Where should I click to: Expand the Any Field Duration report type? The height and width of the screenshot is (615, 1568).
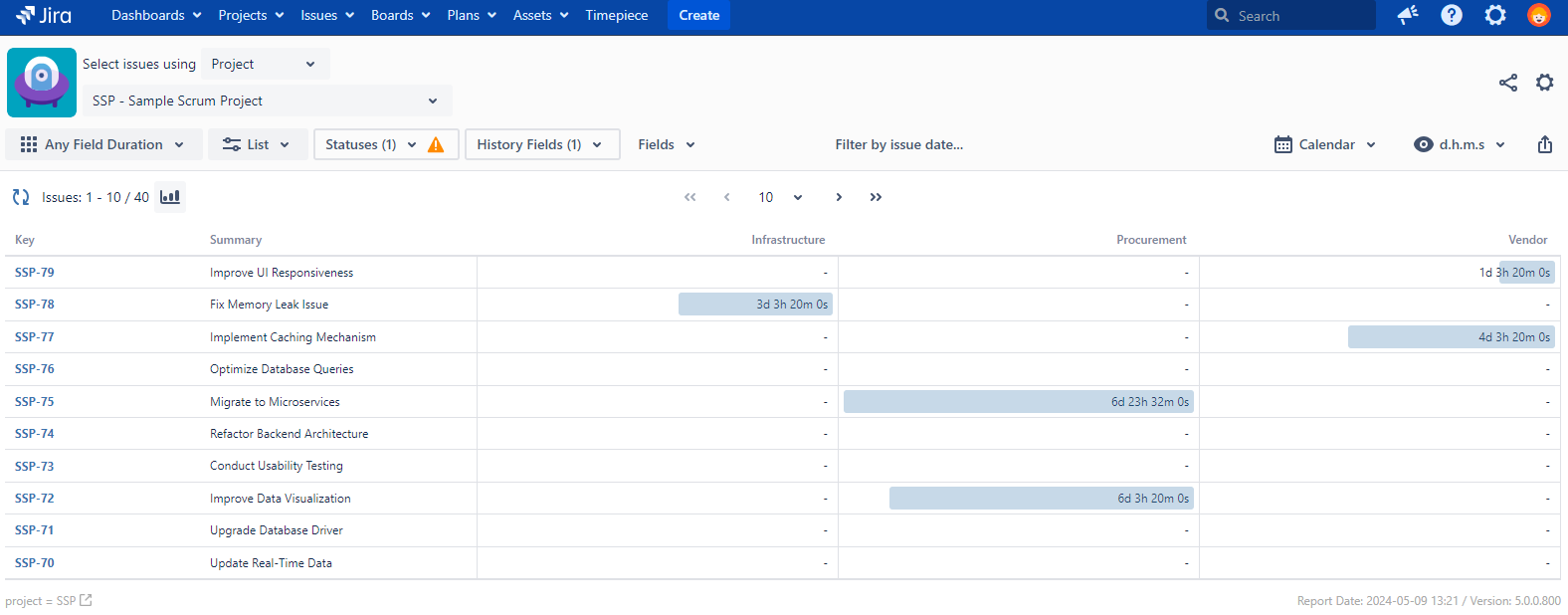click(103, 144)
